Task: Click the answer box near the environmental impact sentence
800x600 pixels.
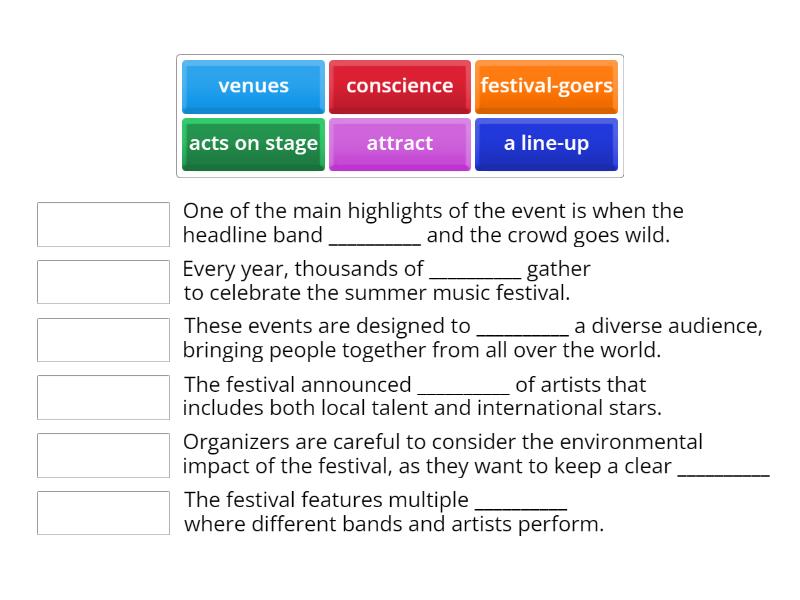Action: 103,455
